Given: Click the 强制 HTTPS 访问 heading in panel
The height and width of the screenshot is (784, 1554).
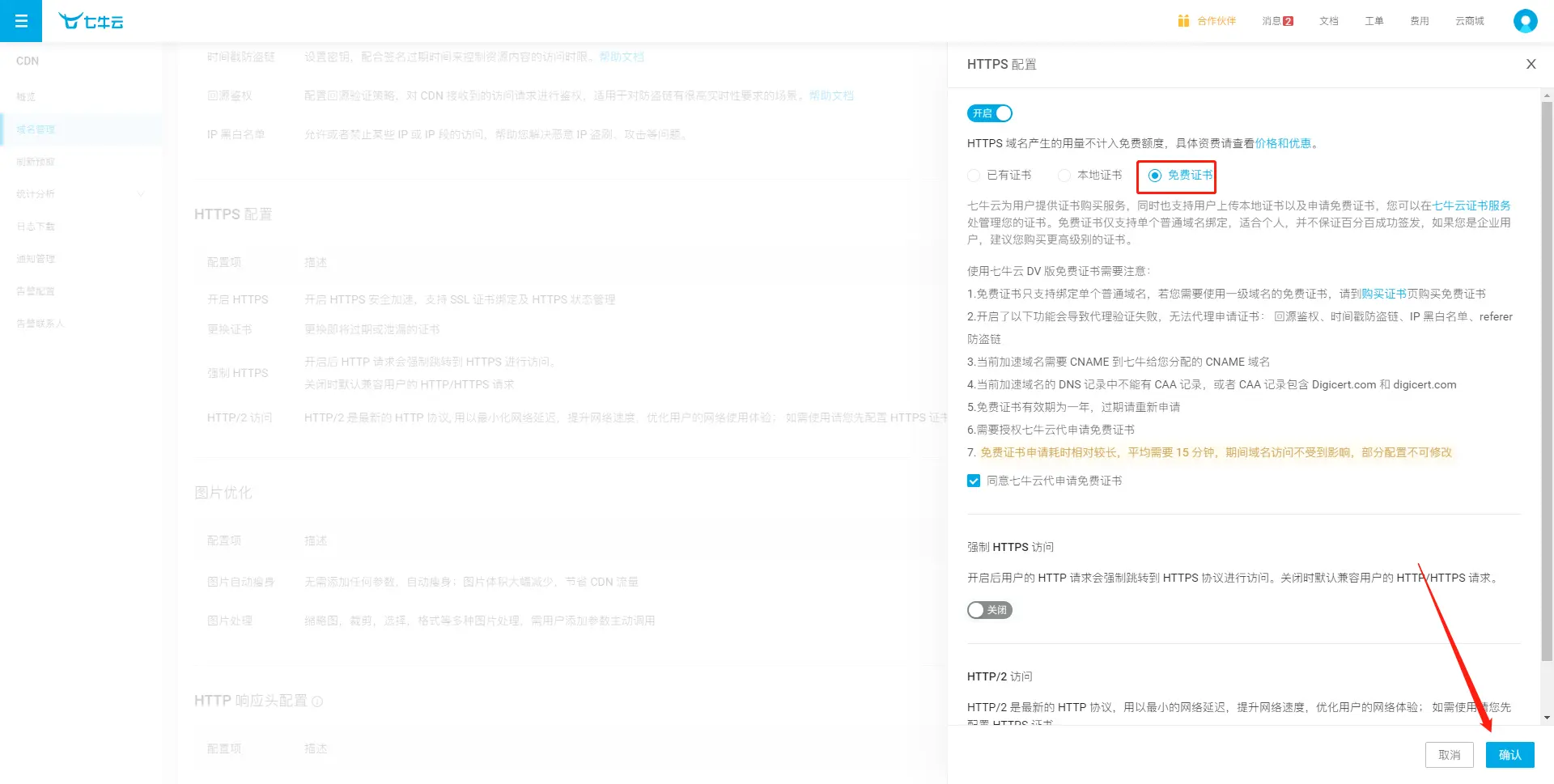Looking at the screenshot, I should [1010, 547].
